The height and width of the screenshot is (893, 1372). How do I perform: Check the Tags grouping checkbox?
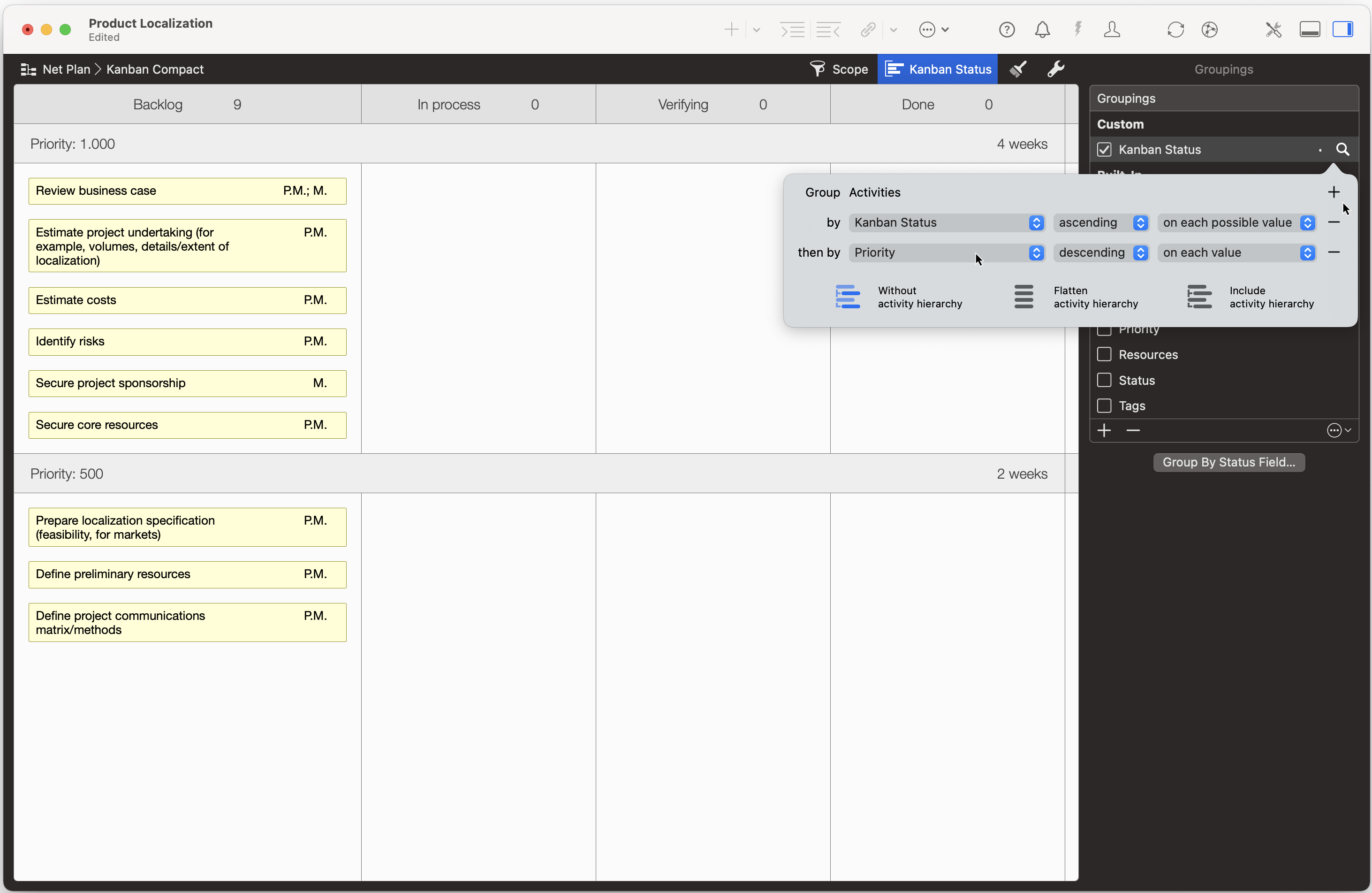point(1104,405)
